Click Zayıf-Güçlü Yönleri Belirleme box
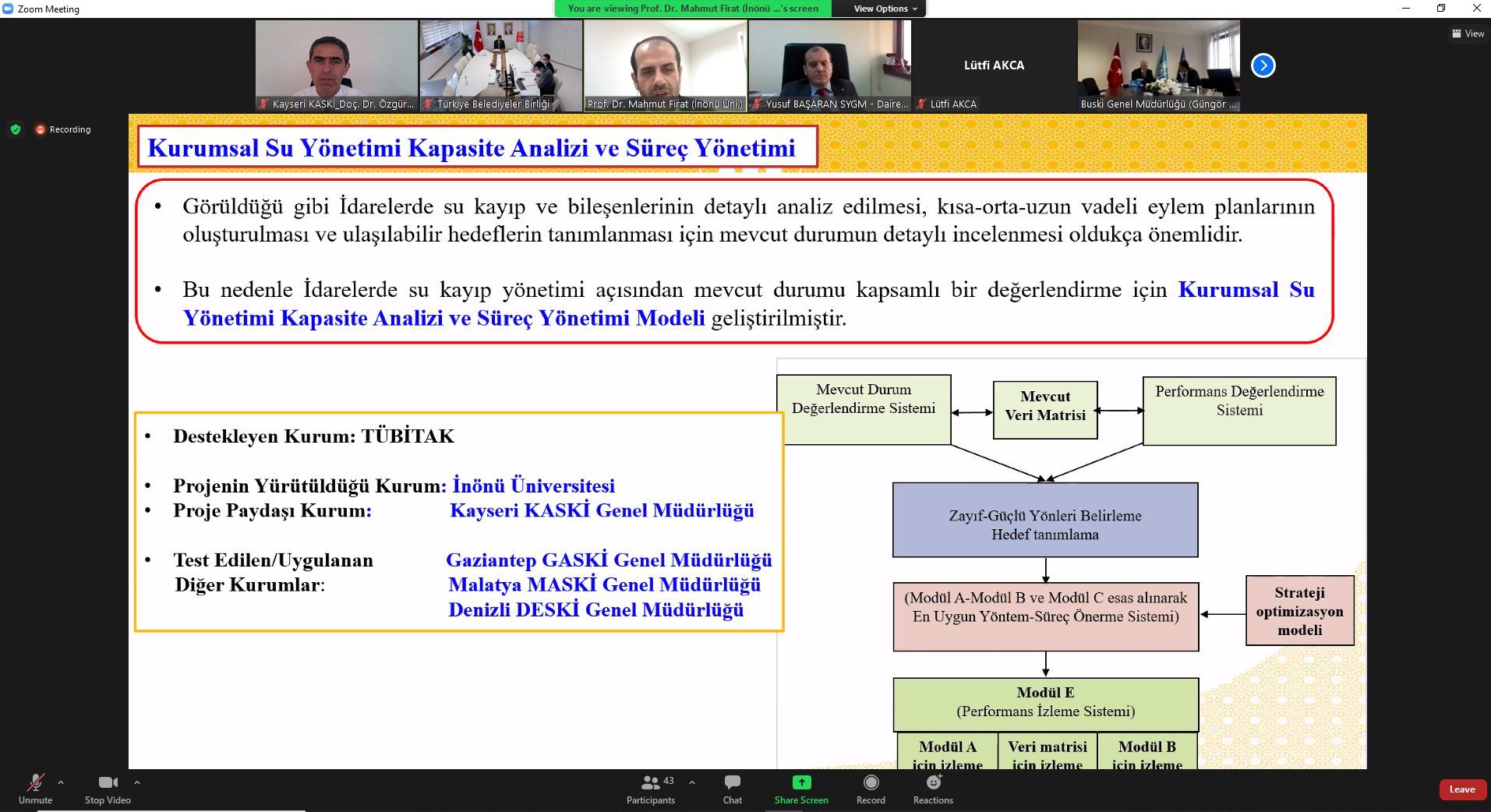 pyautogui.click(x=1045, y=520)
